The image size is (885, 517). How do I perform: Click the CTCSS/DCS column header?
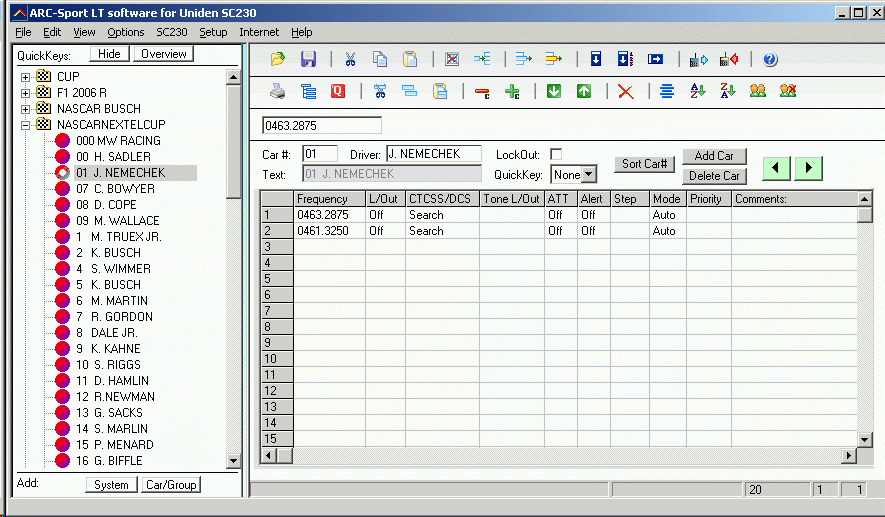(x=442, y=199)
